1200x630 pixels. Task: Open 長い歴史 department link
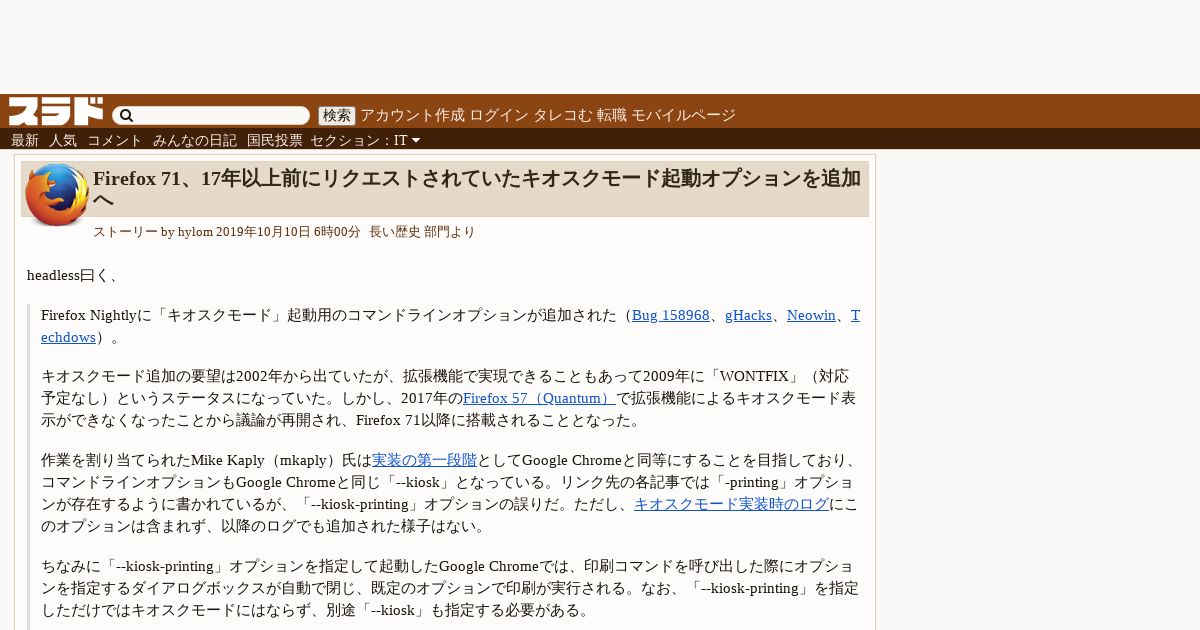pos(394,232)
